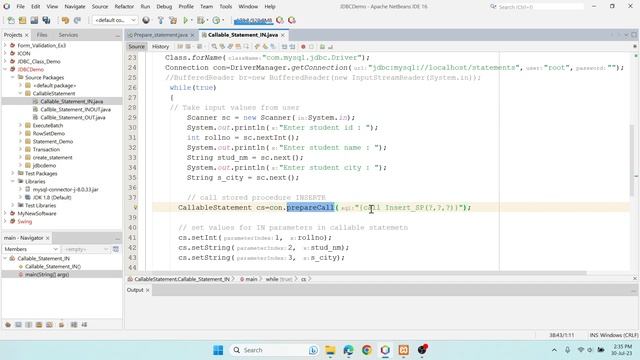Screen dimensions: 640x360
Task: Toggle Show Inner Classes filter in Navigator
Action: tap(49, 325)
